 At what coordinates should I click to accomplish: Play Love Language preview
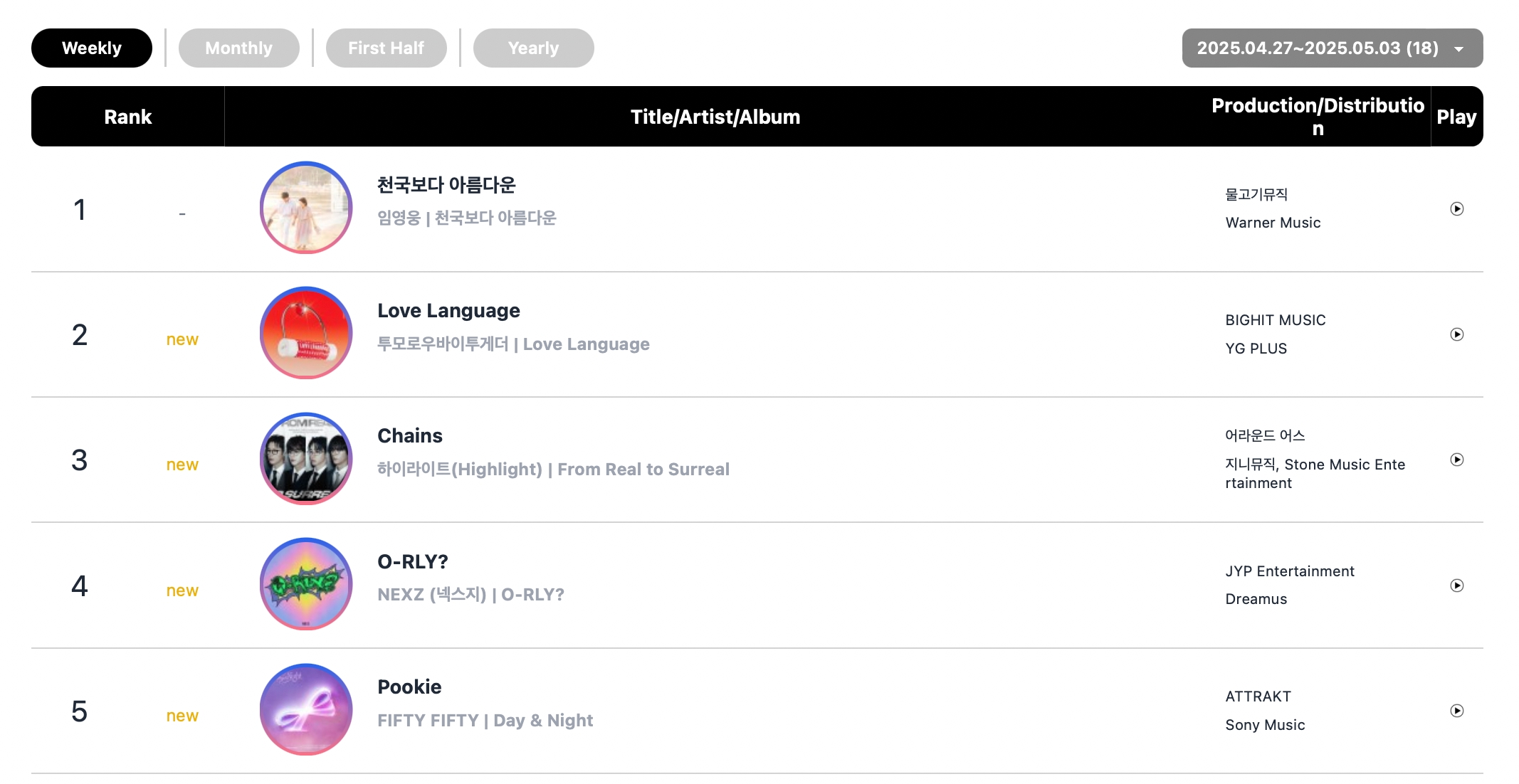1456,334
